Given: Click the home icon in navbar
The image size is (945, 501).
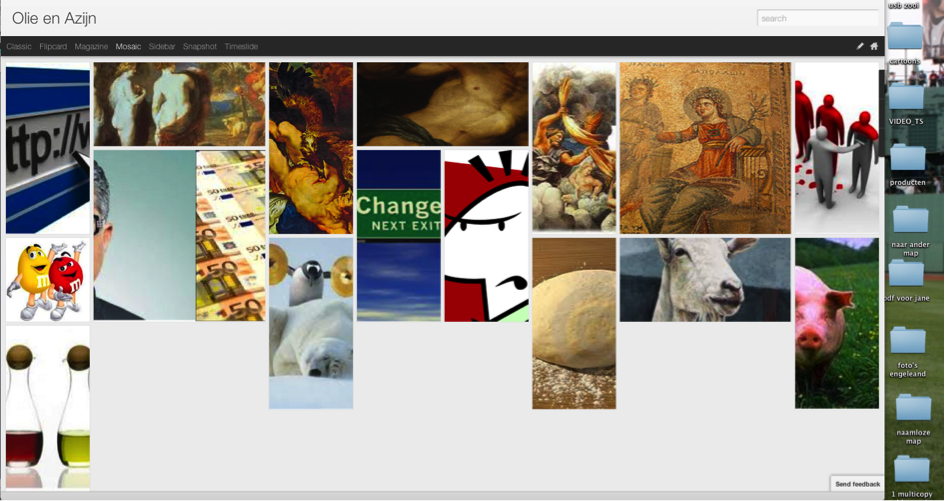Looking at the screenshot, I should tap(874, 46).
